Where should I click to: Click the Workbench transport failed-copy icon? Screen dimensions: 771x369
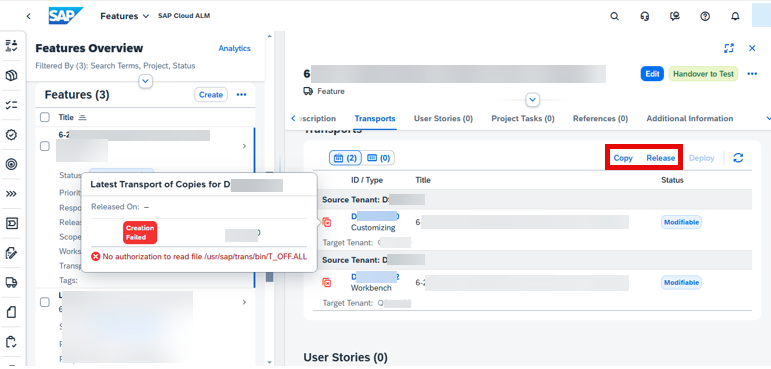pyautogui.click(x=326, y=282)
